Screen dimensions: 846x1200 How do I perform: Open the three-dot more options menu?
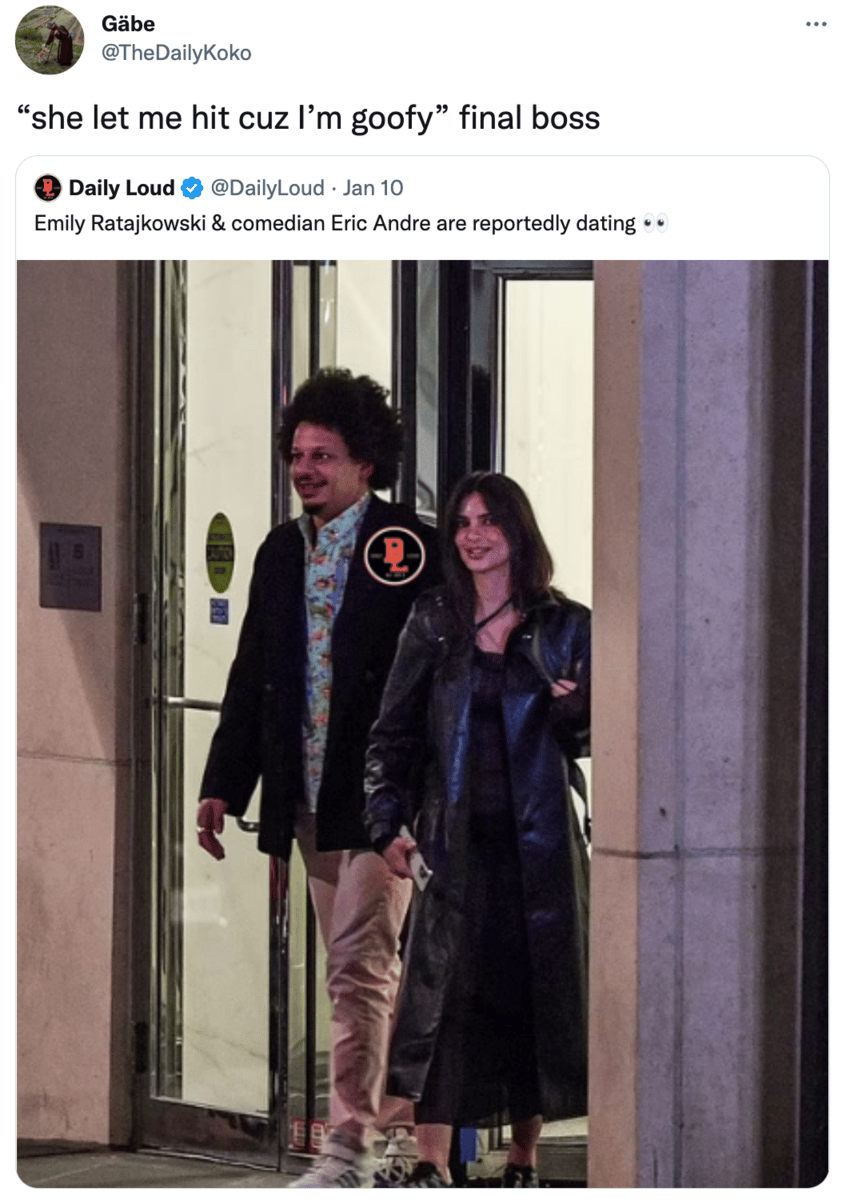(816, 24)
